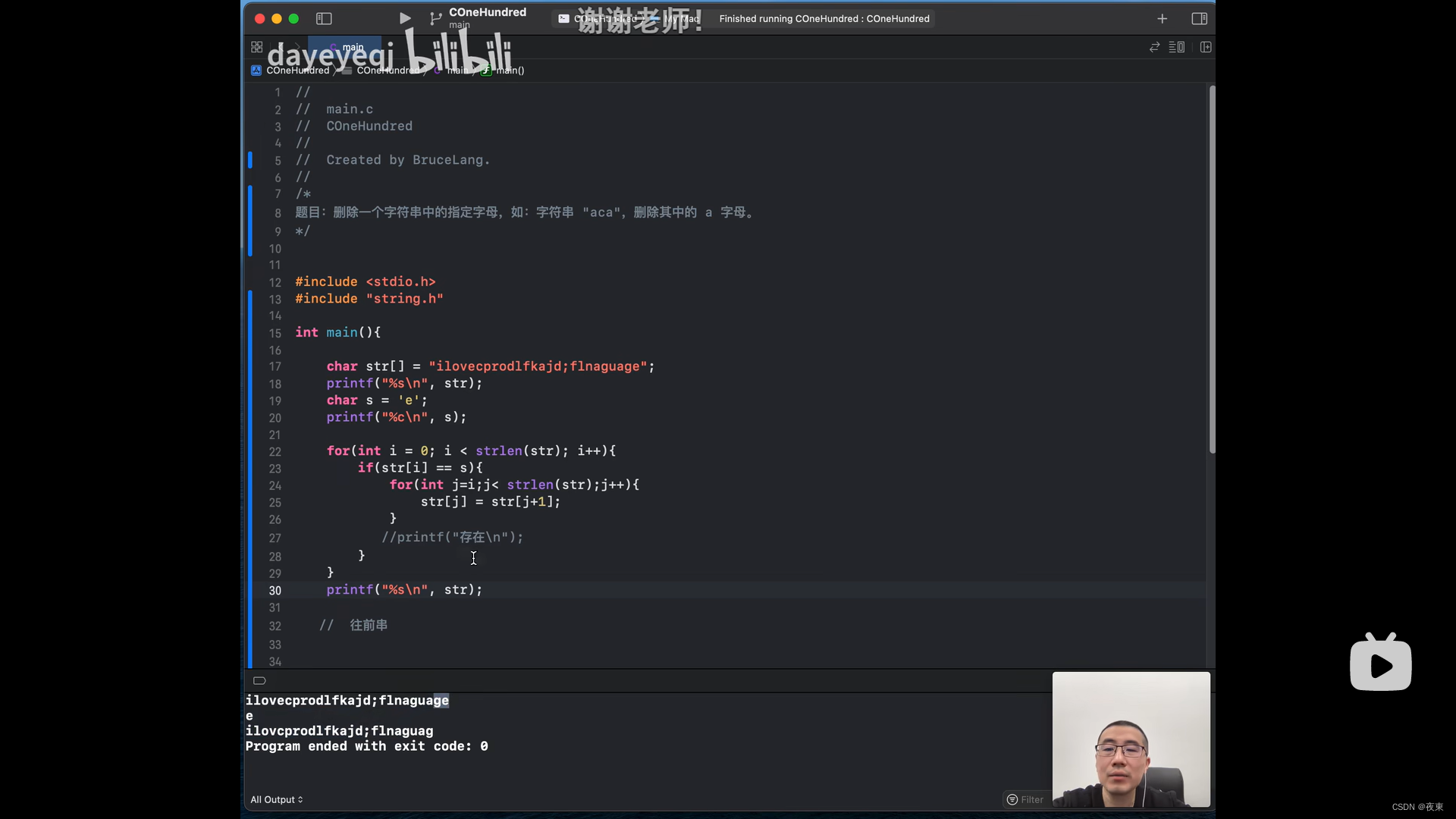Expand COneHundred project breadcrumb
This screenshot has width=1456, height=819.
tap(297, 71)
